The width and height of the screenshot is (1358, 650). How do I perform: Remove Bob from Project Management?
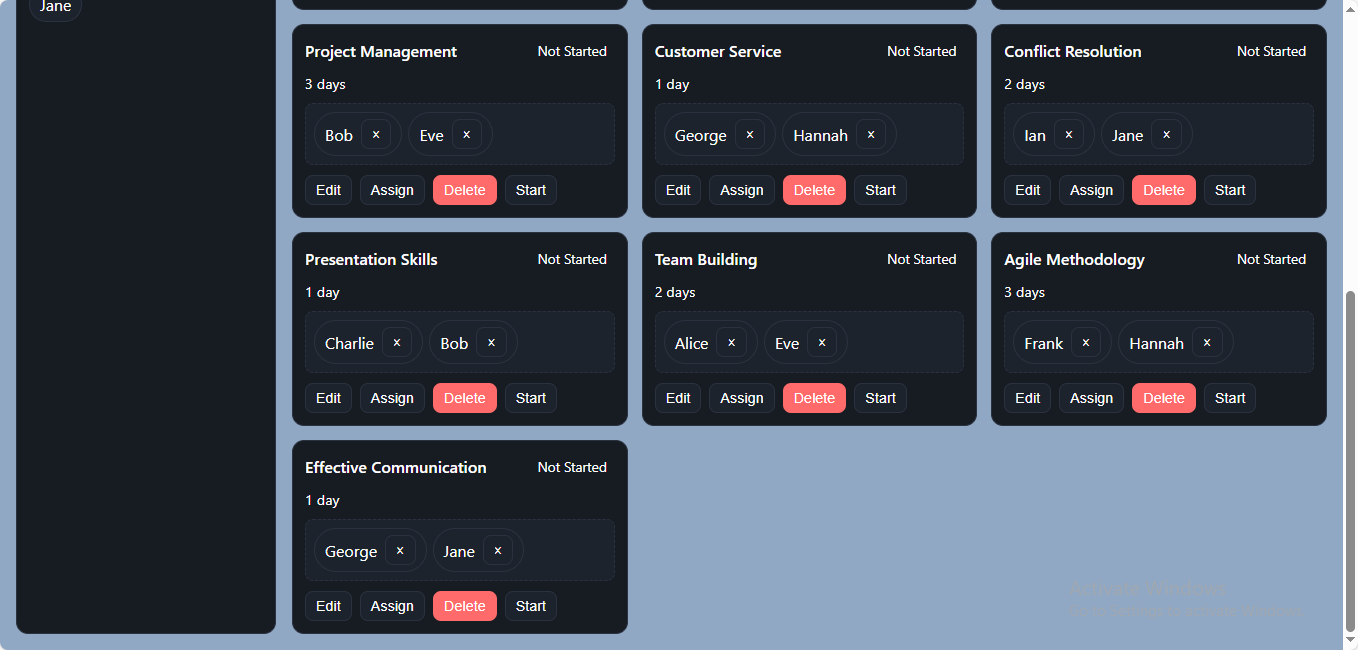[x=376, y=135]
